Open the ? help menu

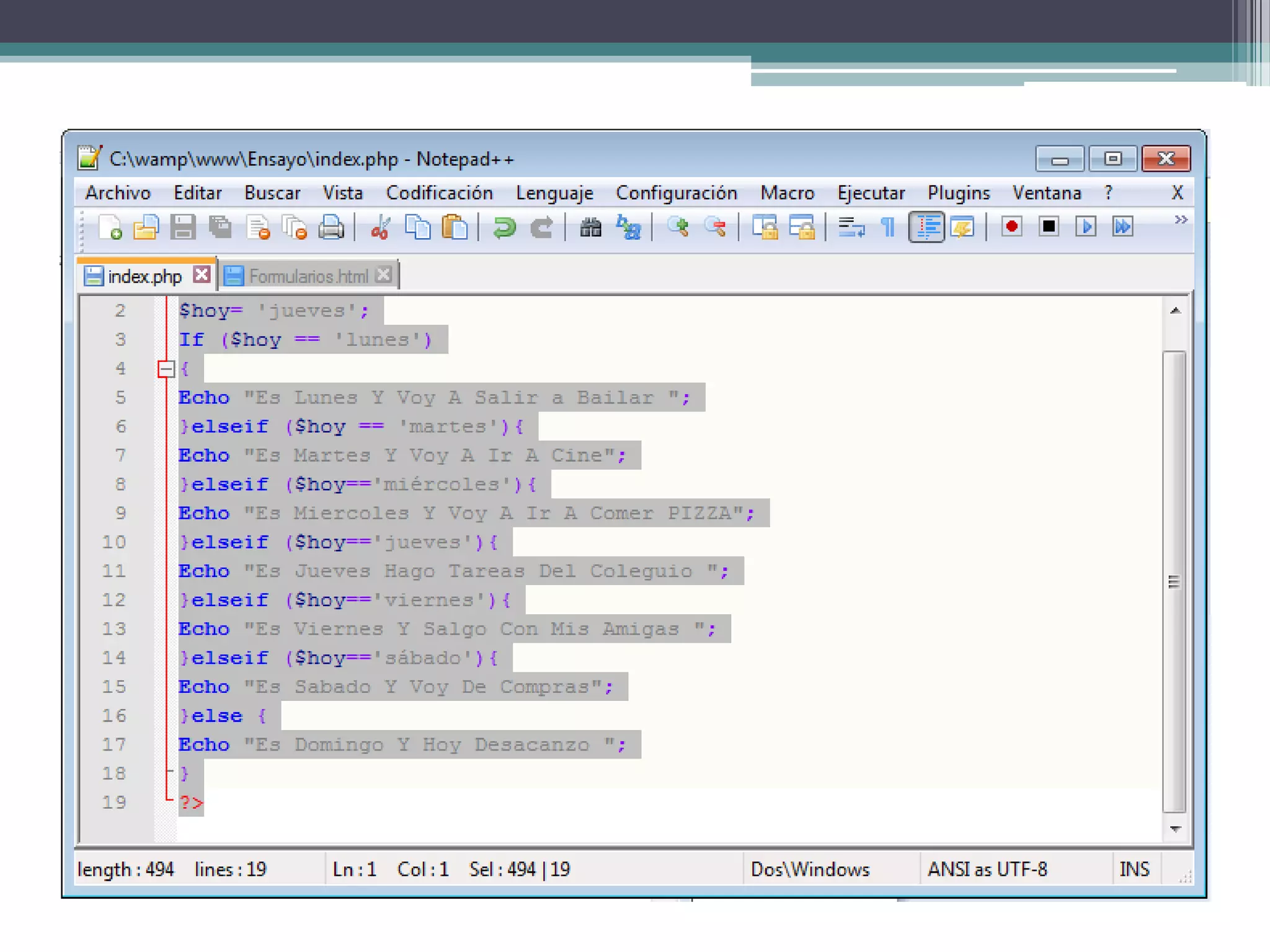[1109, 193]
